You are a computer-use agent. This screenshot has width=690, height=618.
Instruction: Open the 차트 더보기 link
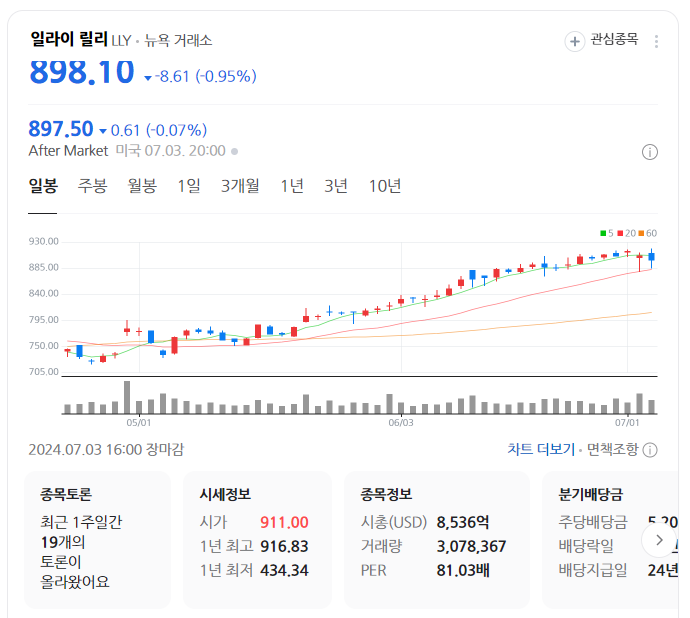[541, 449]
